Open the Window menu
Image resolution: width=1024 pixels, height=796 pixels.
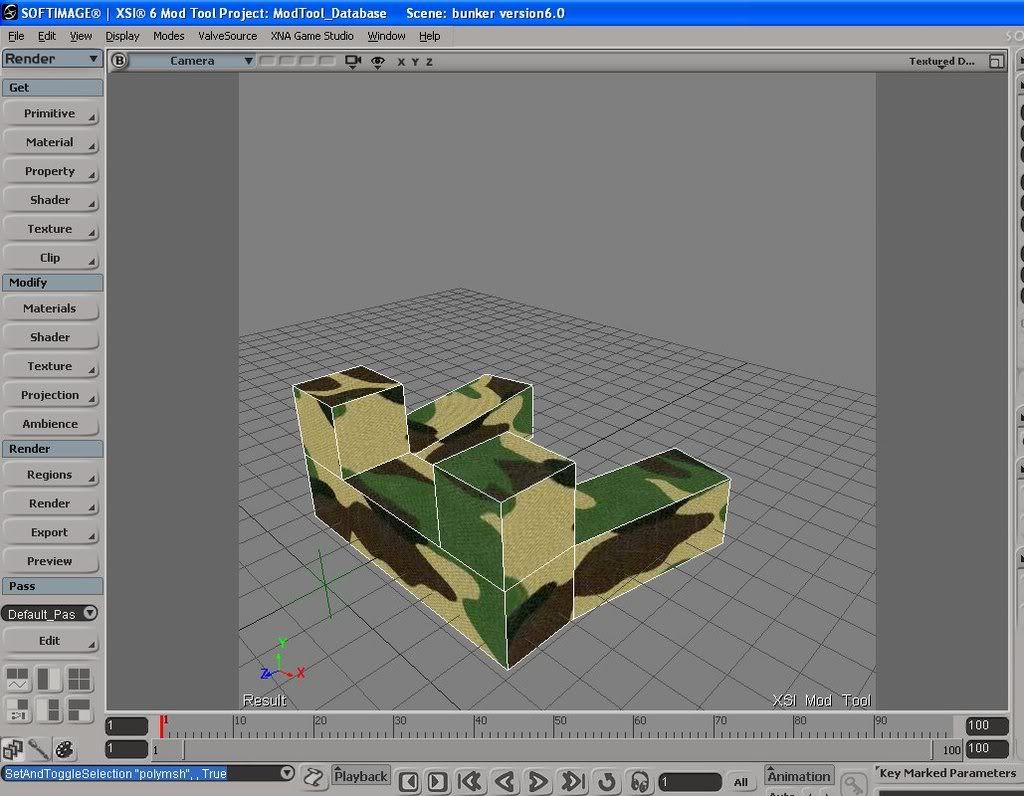(386, 36)
